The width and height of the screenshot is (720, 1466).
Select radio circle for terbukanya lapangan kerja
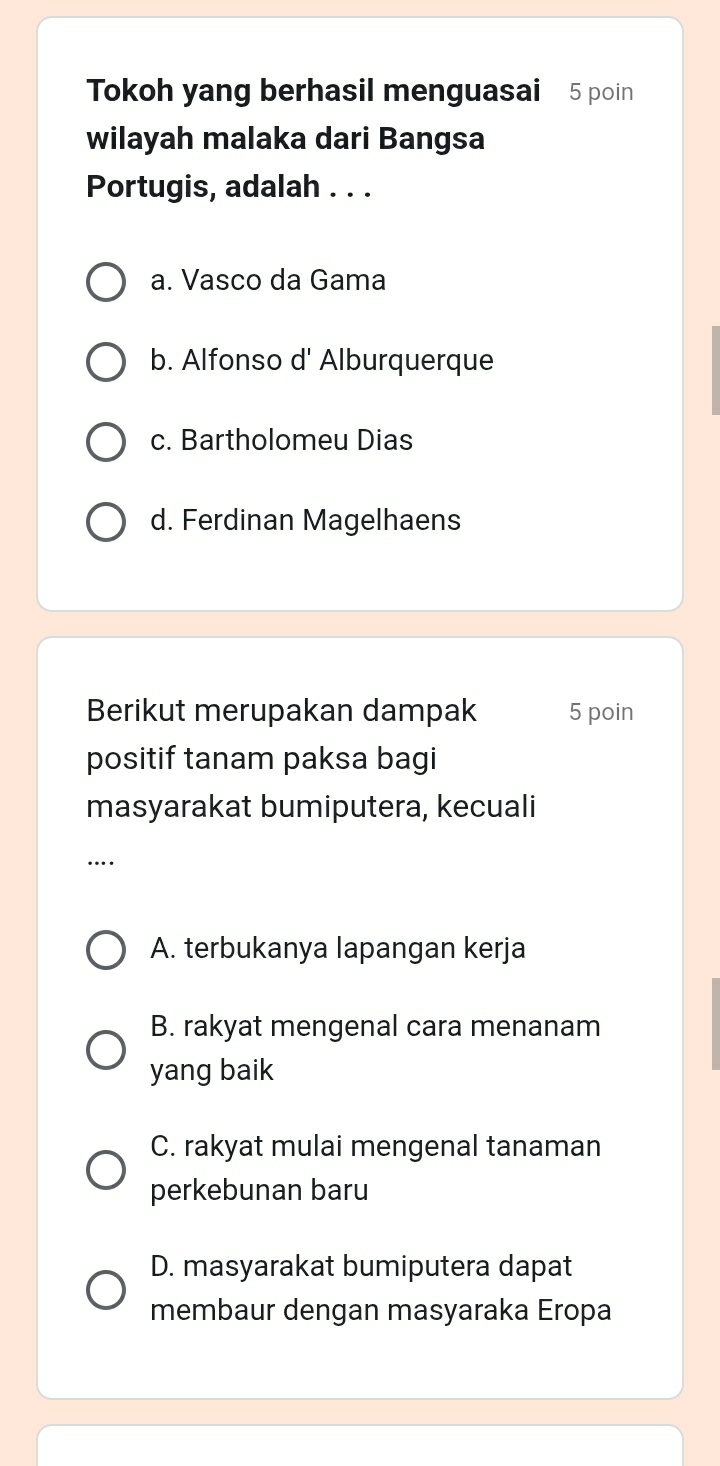coord(106,949)
